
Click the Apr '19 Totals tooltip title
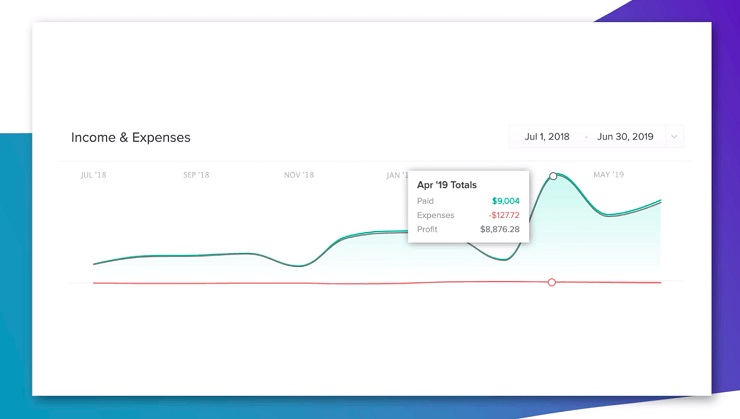click(x=447, y=185)
